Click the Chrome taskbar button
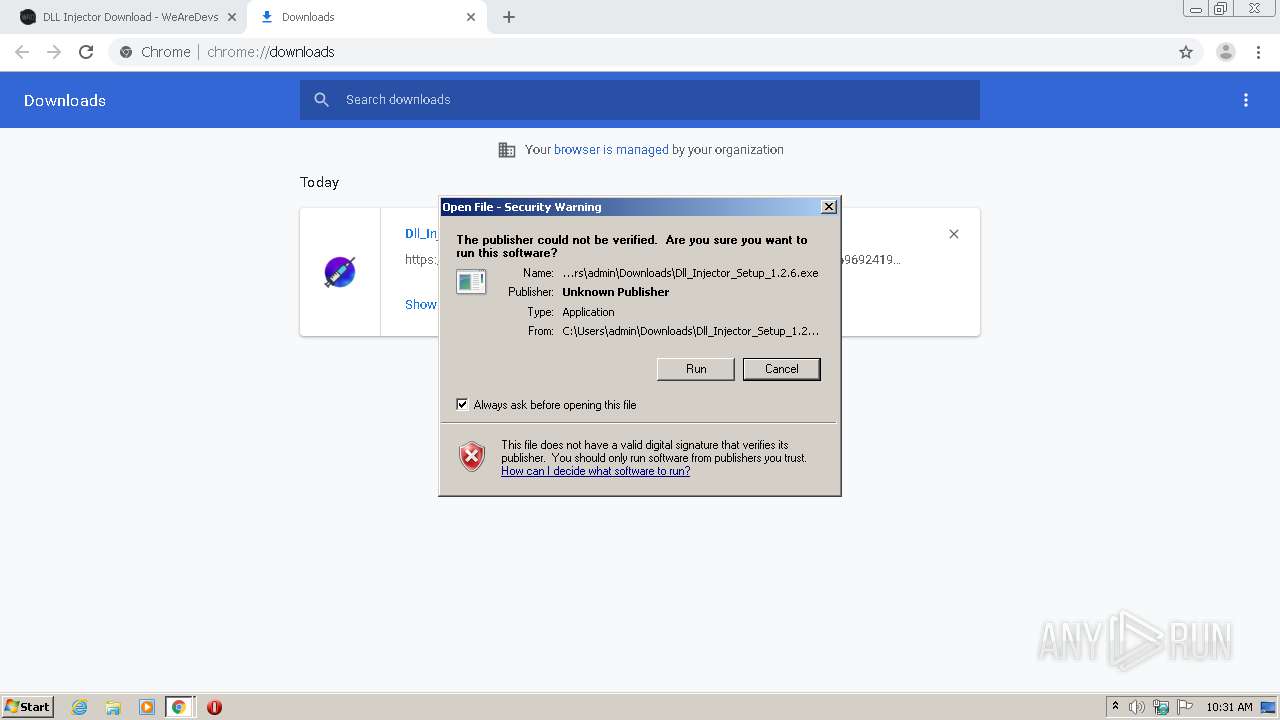1280x720 pixels. point(179,707)
